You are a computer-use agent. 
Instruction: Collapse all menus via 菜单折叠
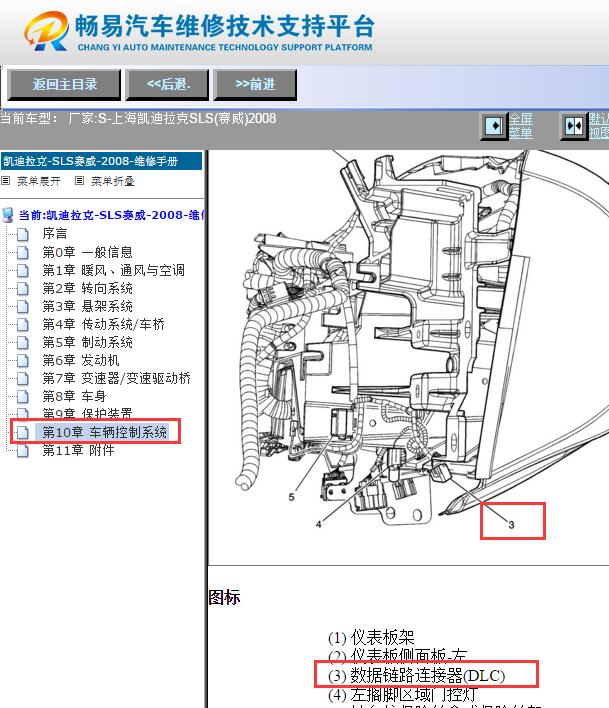pyautogui.click(x=113, y=181)
